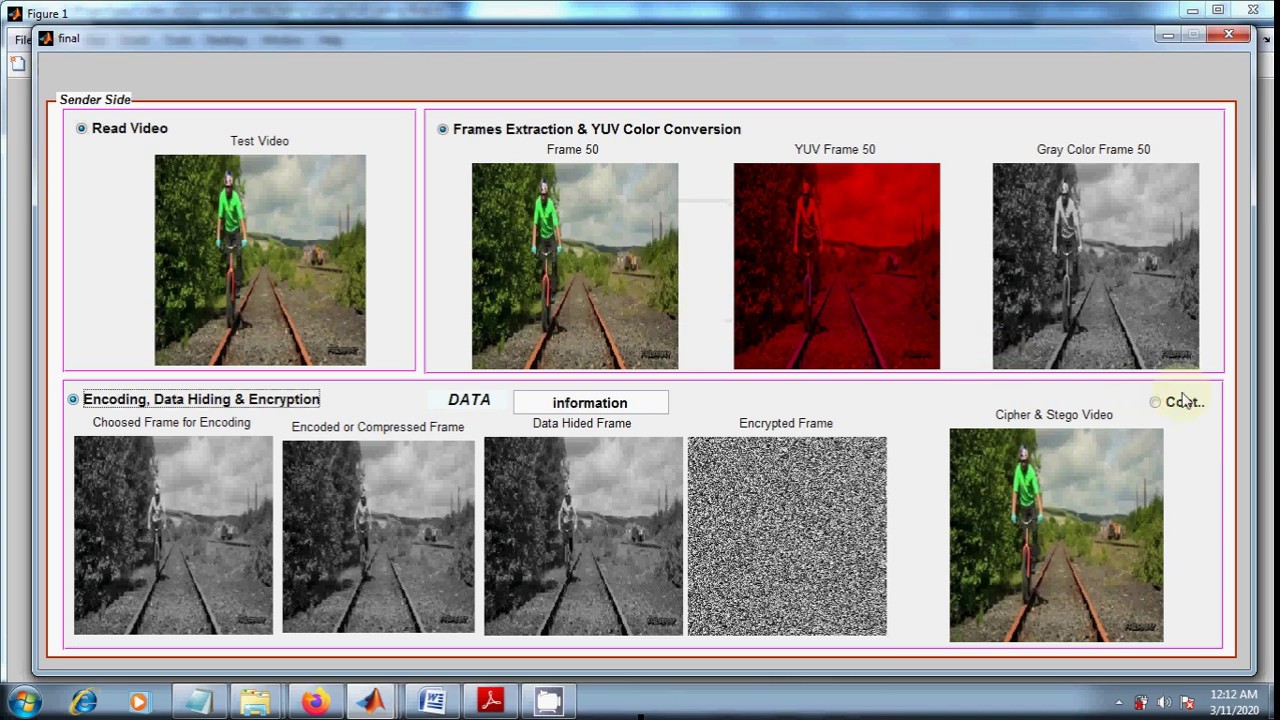The height and width of the screenshot is (720, 1280).
Task: Click the Cipher & Stego Video image
Action: (x=1056, y=535)
